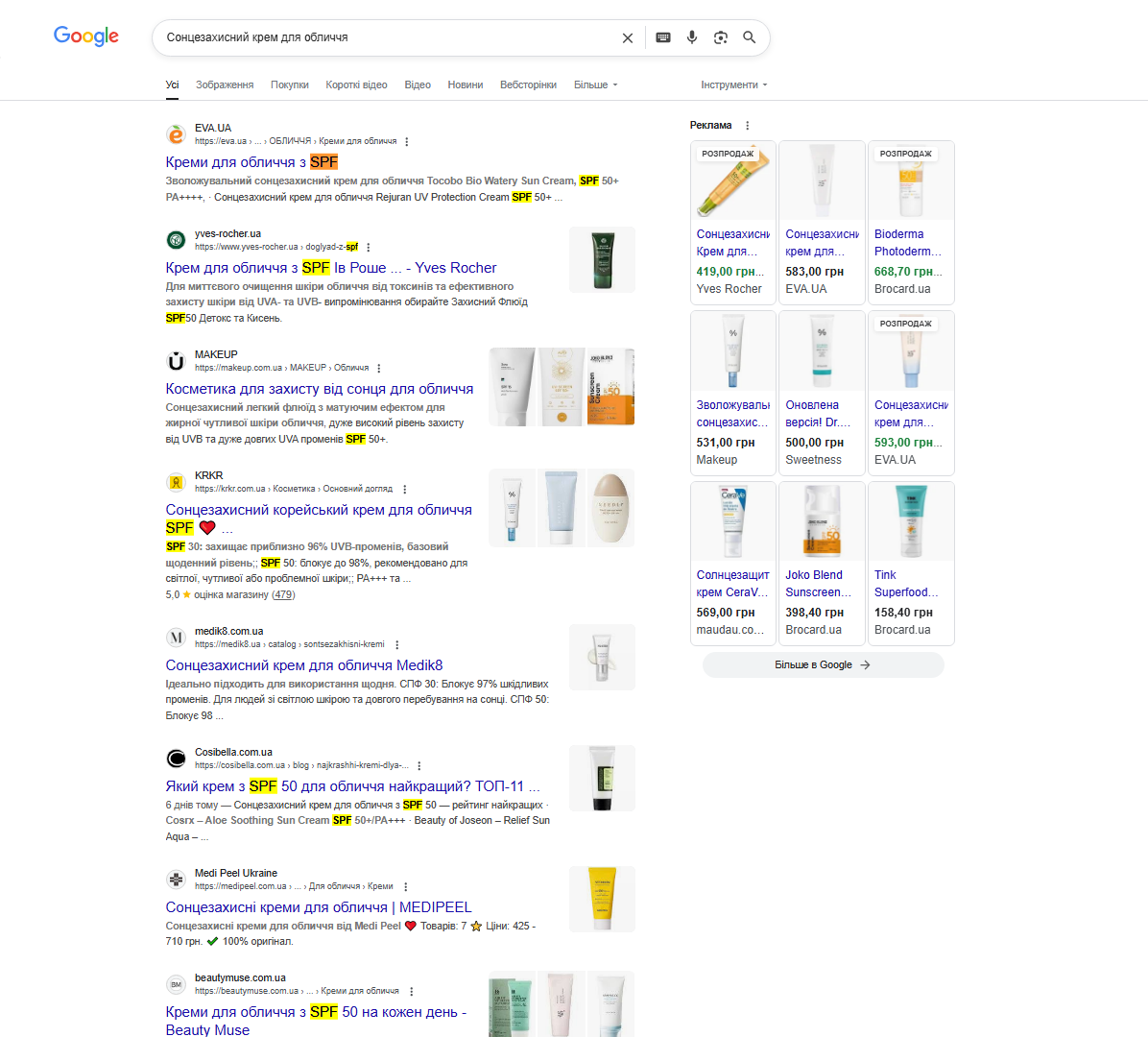
Task: Switch to the Відео tab
Action: pos(418,84)
